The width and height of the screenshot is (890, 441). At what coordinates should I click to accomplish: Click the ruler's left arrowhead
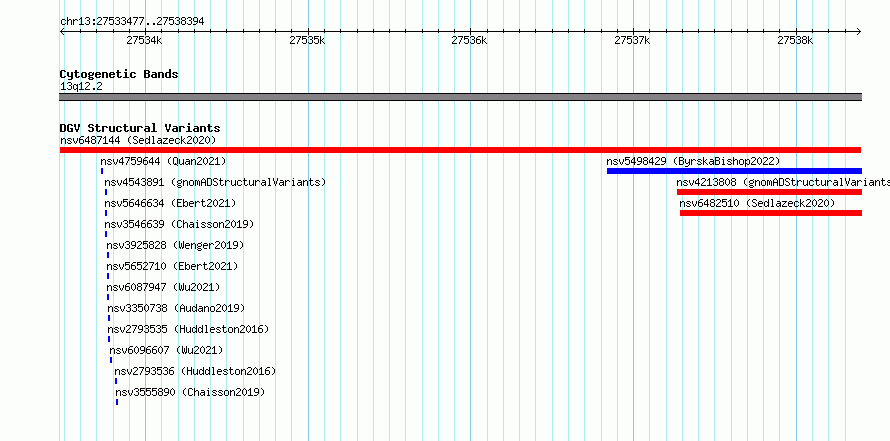[62, 31]
